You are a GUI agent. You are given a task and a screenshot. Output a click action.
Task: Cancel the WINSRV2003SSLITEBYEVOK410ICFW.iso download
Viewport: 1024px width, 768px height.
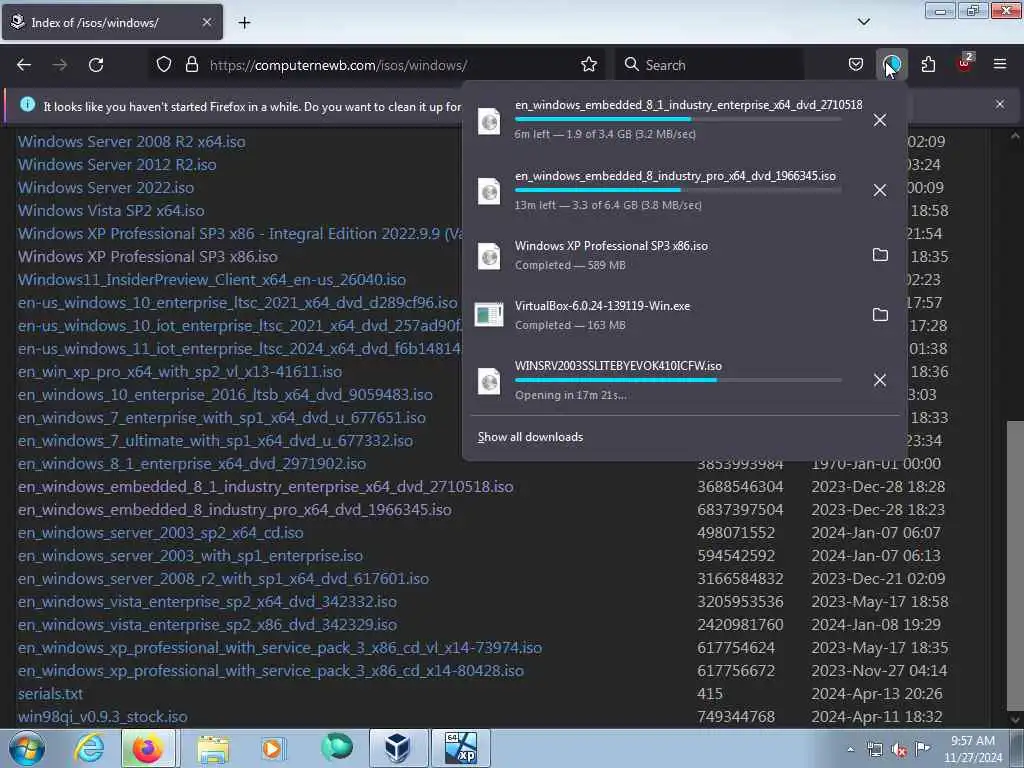(880, 380)
